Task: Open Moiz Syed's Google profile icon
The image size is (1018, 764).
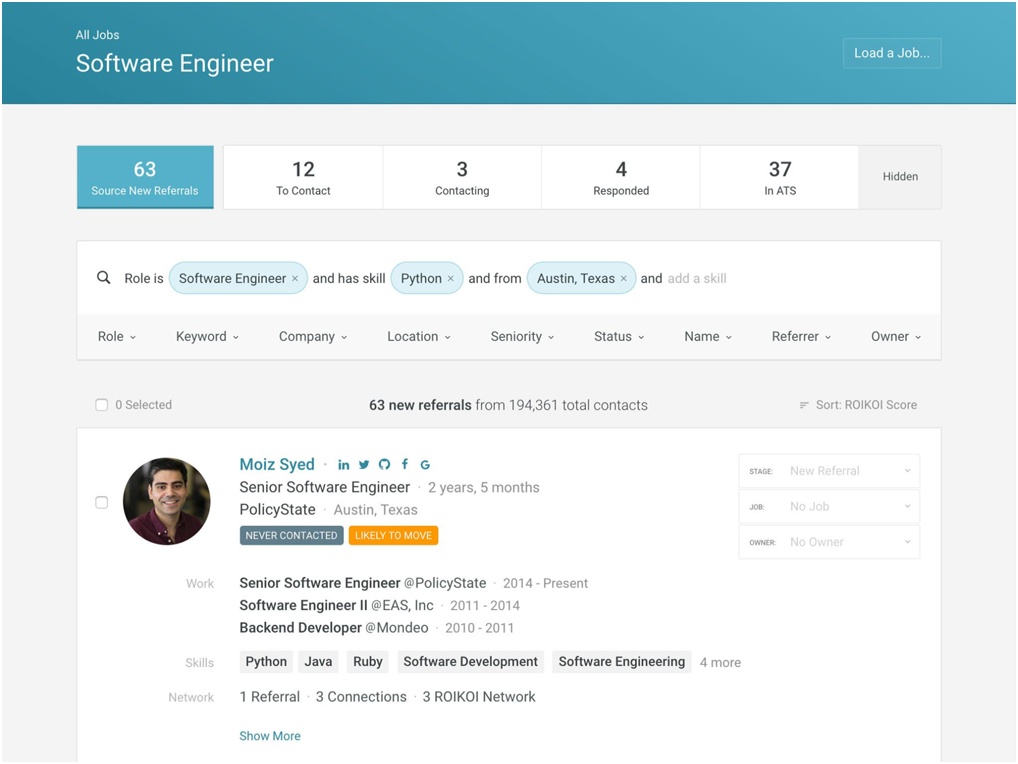Action: (x=425, y=465)
